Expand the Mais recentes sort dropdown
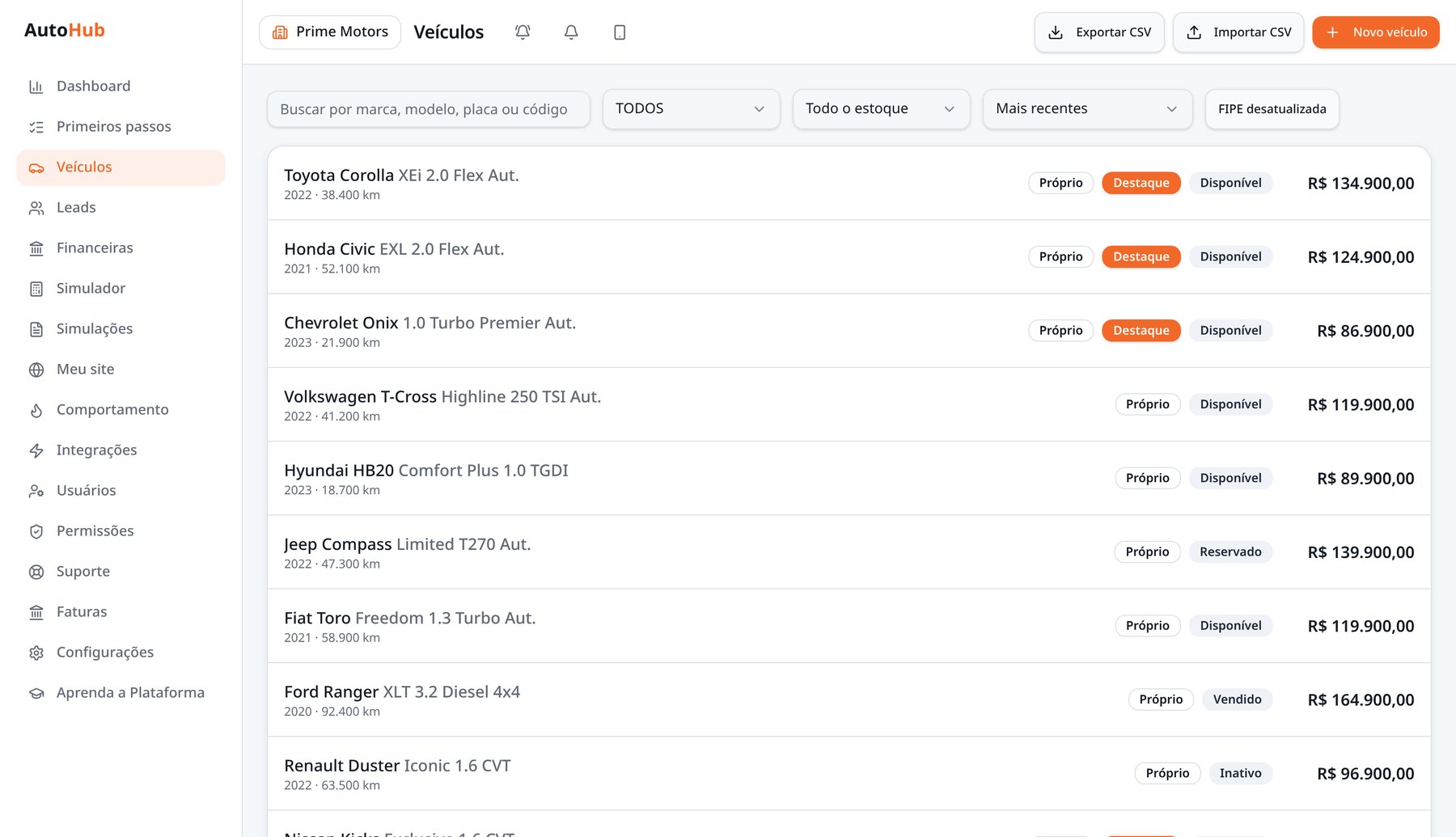1456x837 pixels. pyautogui.click(x=1087, y=109)
